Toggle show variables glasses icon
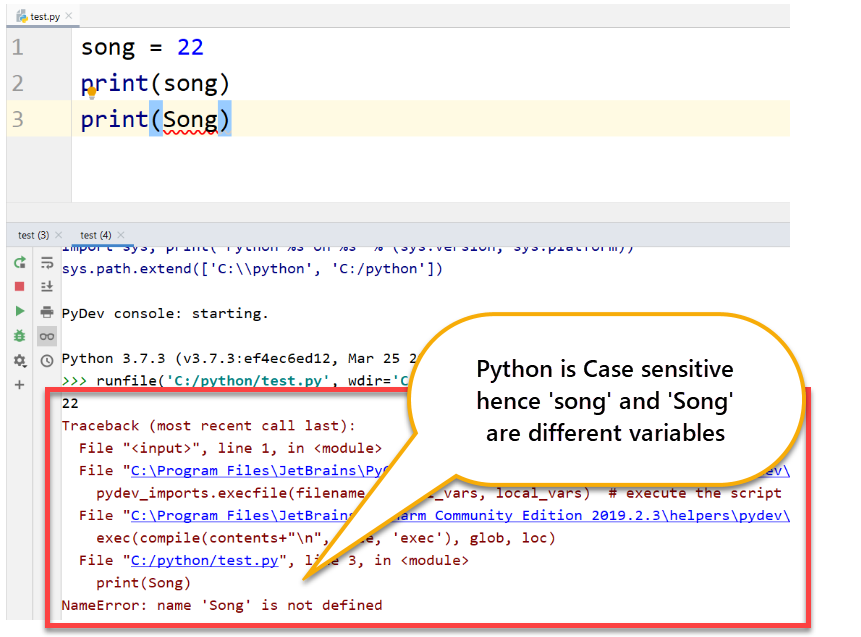The width and height of the screenshot is (861, 637). 47,336
